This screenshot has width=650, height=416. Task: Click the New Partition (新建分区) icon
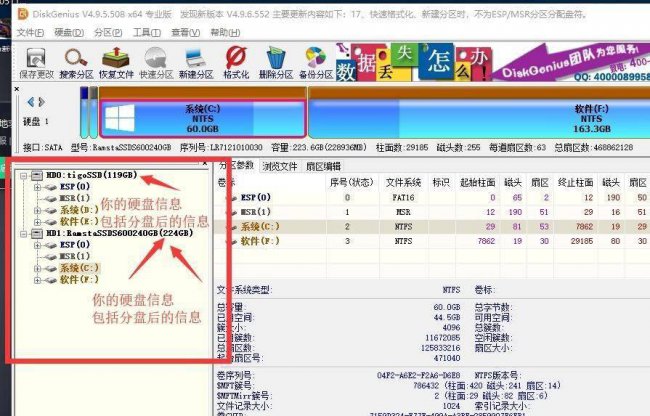click(x=196, y=63)
